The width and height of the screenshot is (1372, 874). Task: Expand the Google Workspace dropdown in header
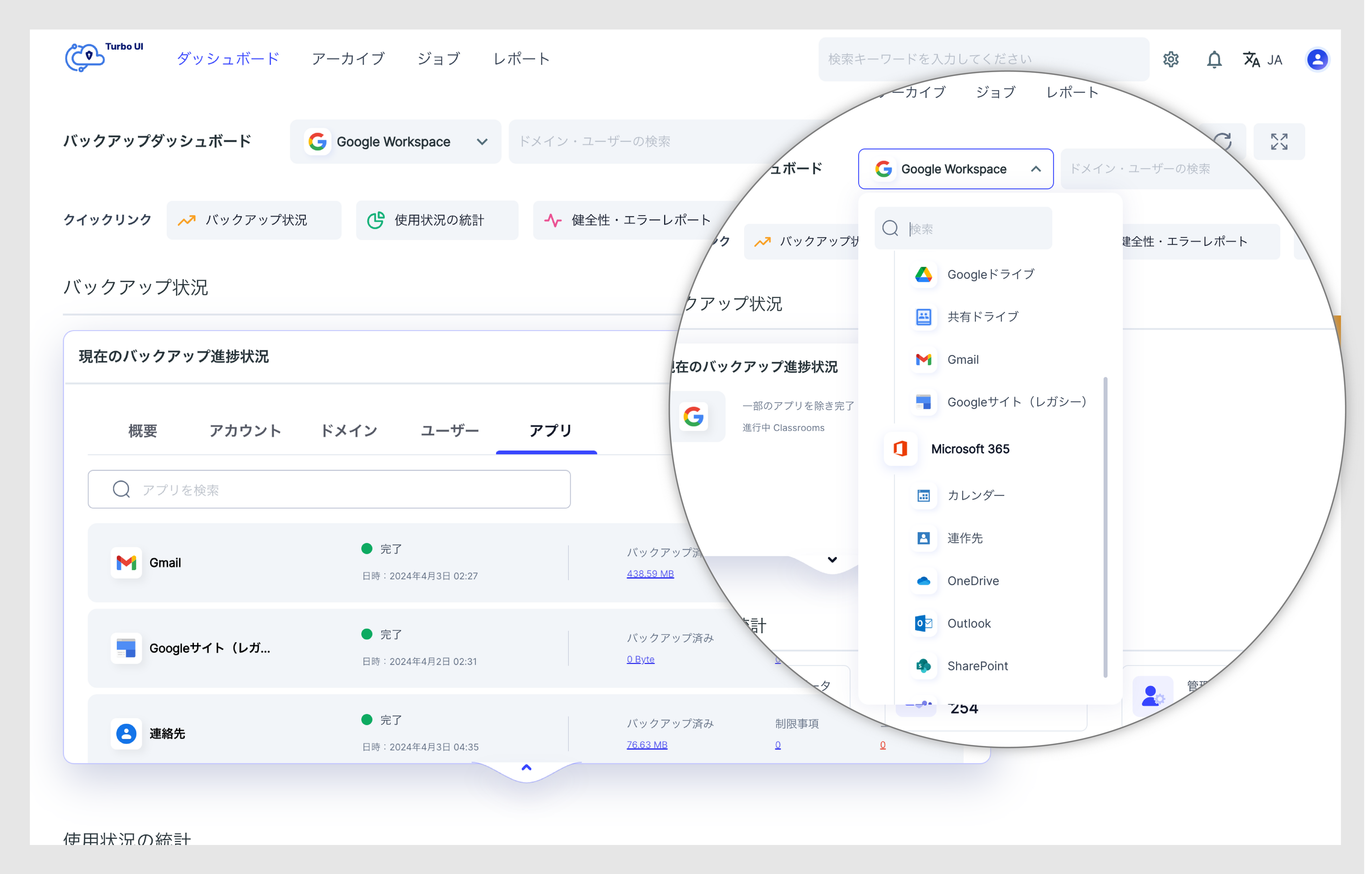395,141
